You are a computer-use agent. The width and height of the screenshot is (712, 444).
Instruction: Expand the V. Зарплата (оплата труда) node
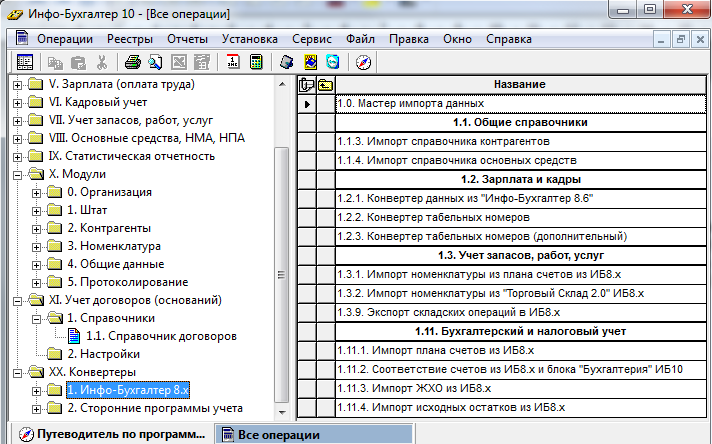pyautogui.click(x=17, y=85)
